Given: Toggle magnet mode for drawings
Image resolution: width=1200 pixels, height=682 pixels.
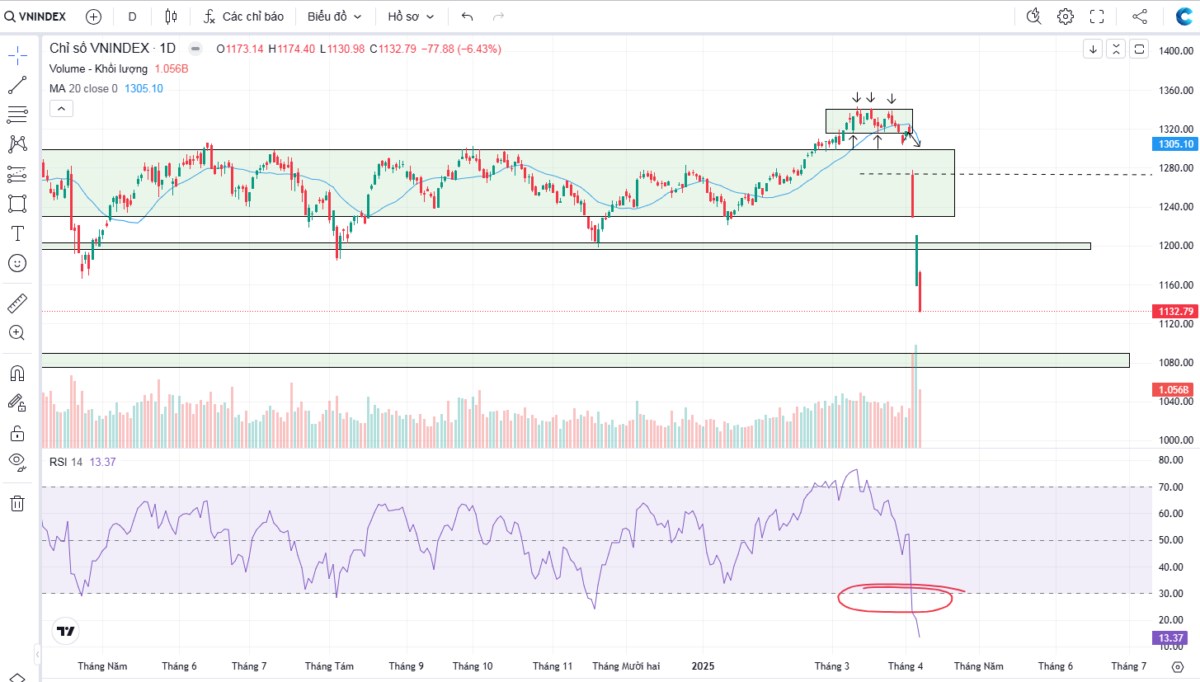Looking at the screenshot, I should (x=17, y=373).
